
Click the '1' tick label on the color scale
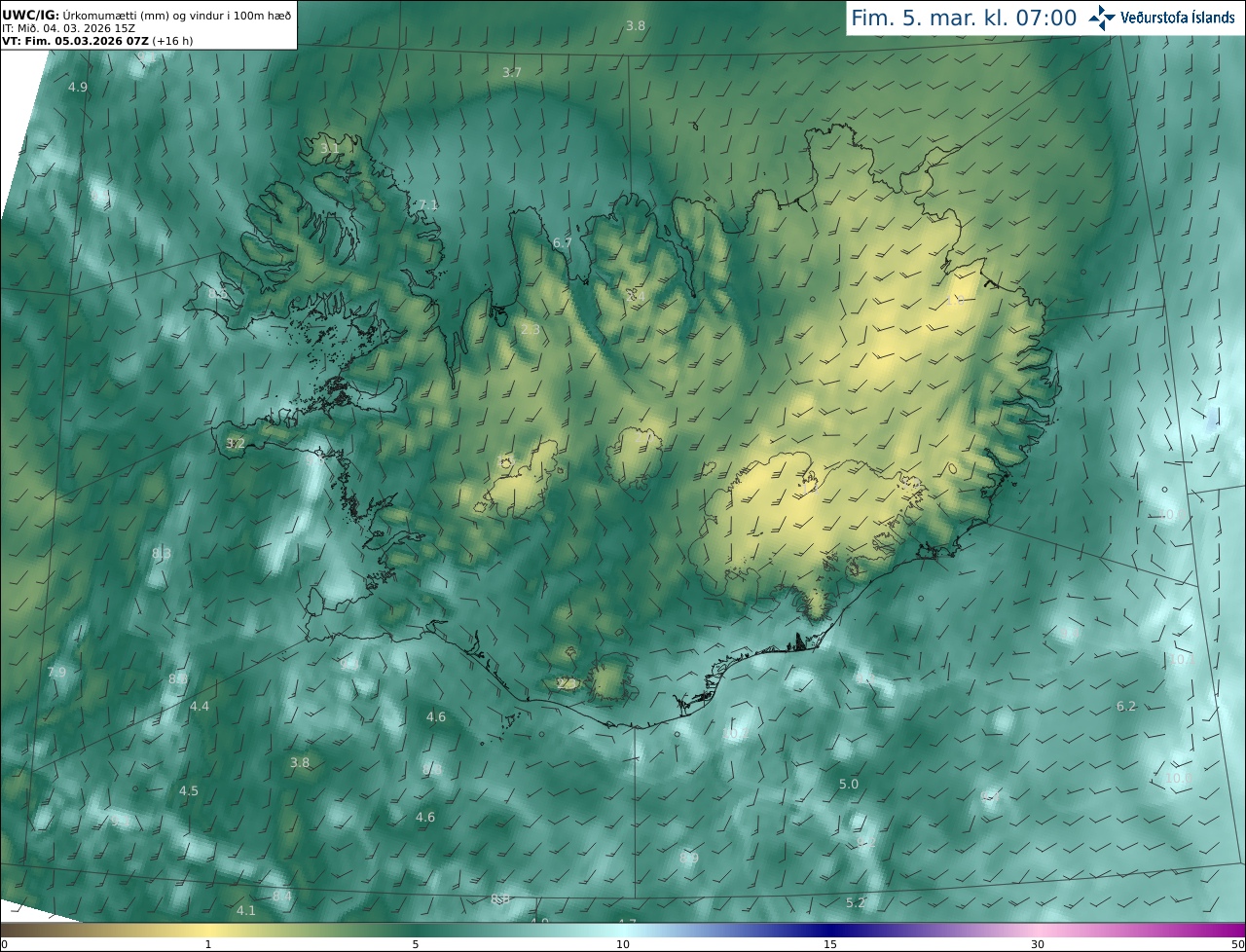tap(208, 944)
